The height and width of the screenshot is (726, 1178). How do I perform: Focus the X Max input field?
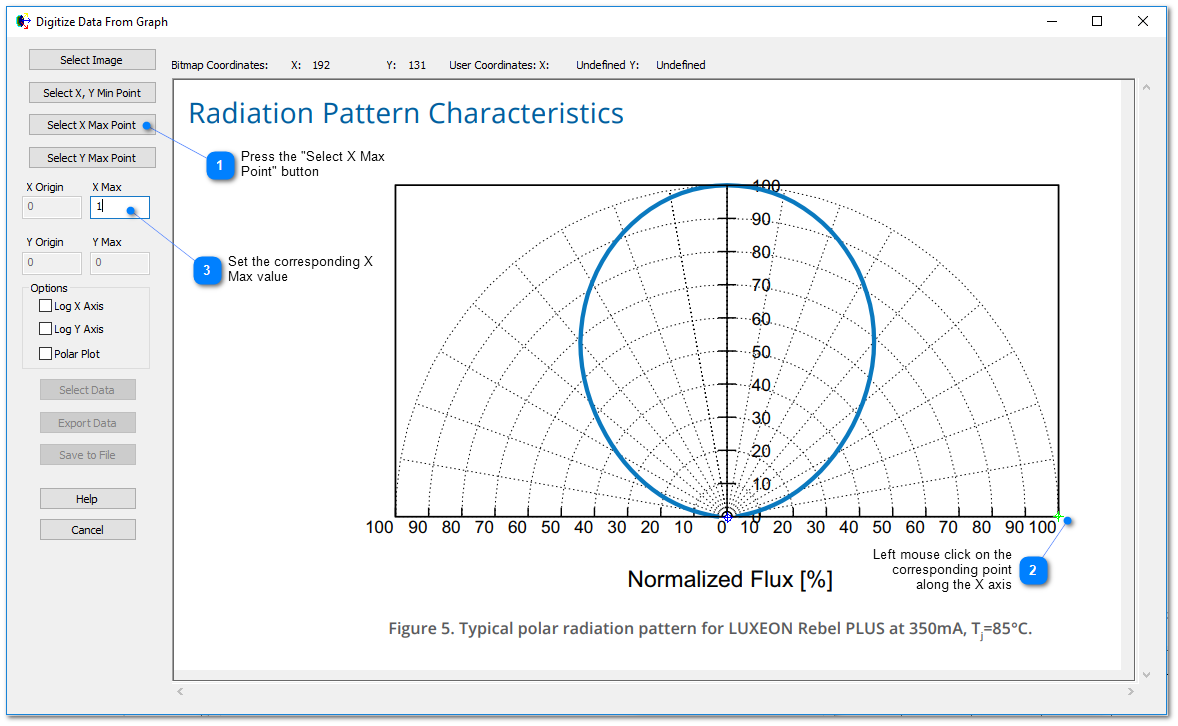pos(120,207)
